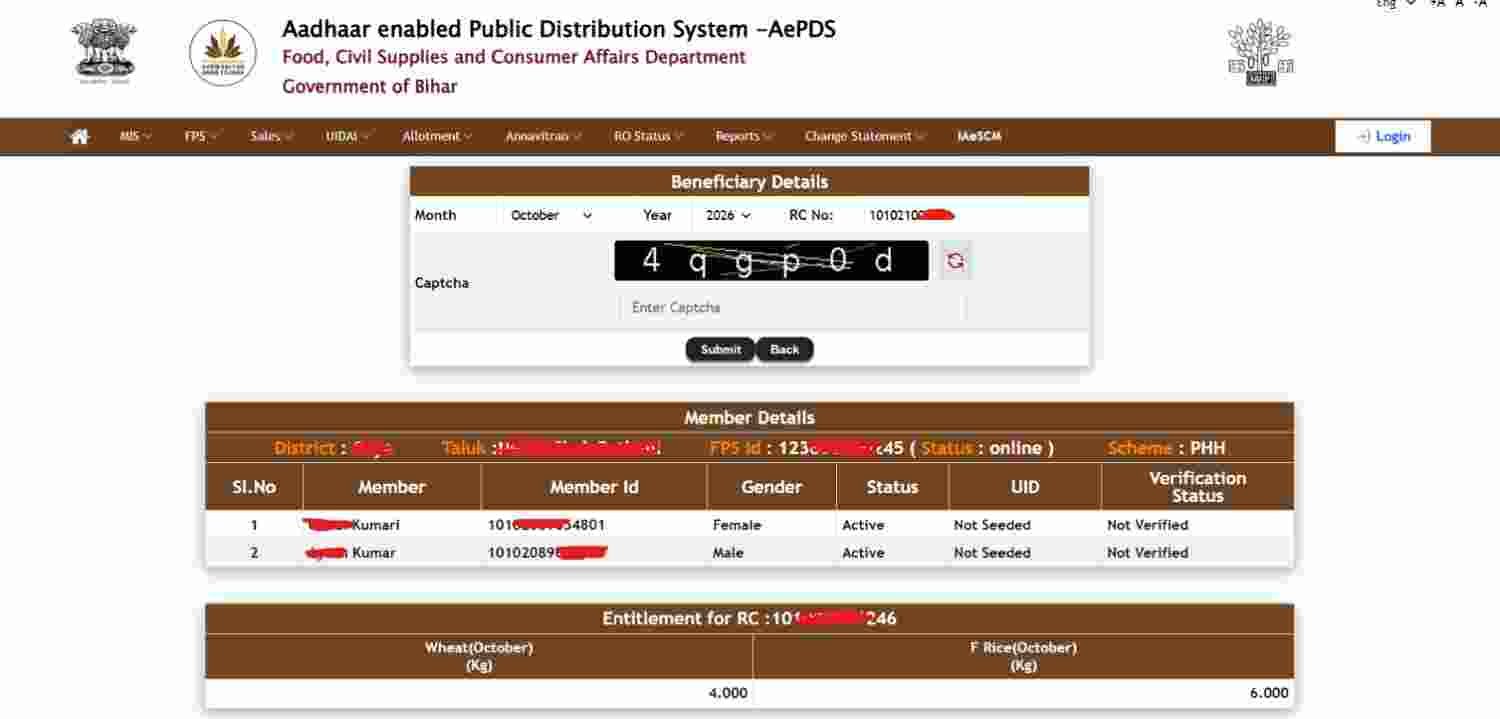Click the Wheat(October) column header
This screenshot has height=719, width=1500.
click(x=479, y=657)
